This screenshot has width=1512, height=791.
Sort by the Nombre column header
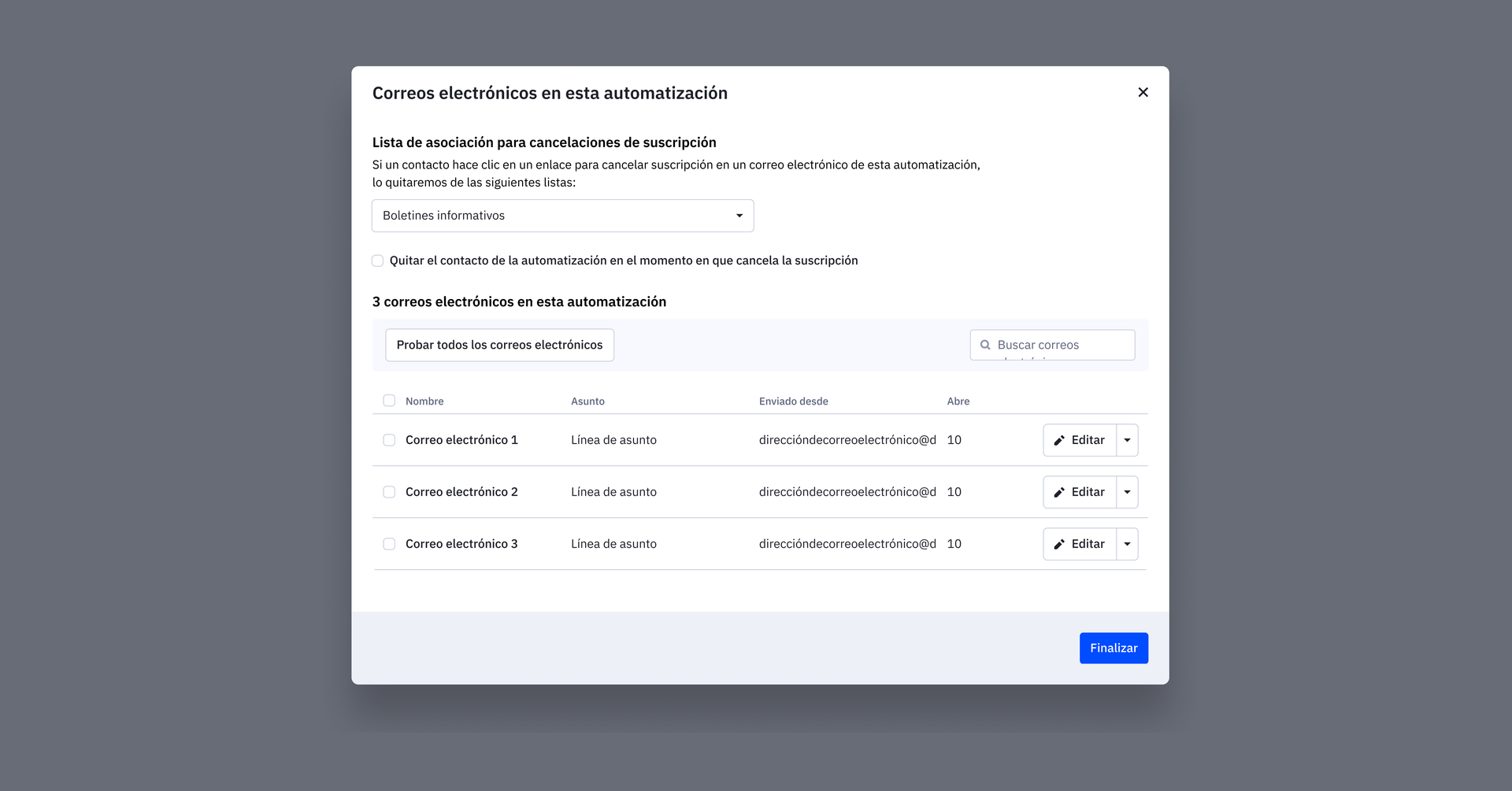click(424, 401)
